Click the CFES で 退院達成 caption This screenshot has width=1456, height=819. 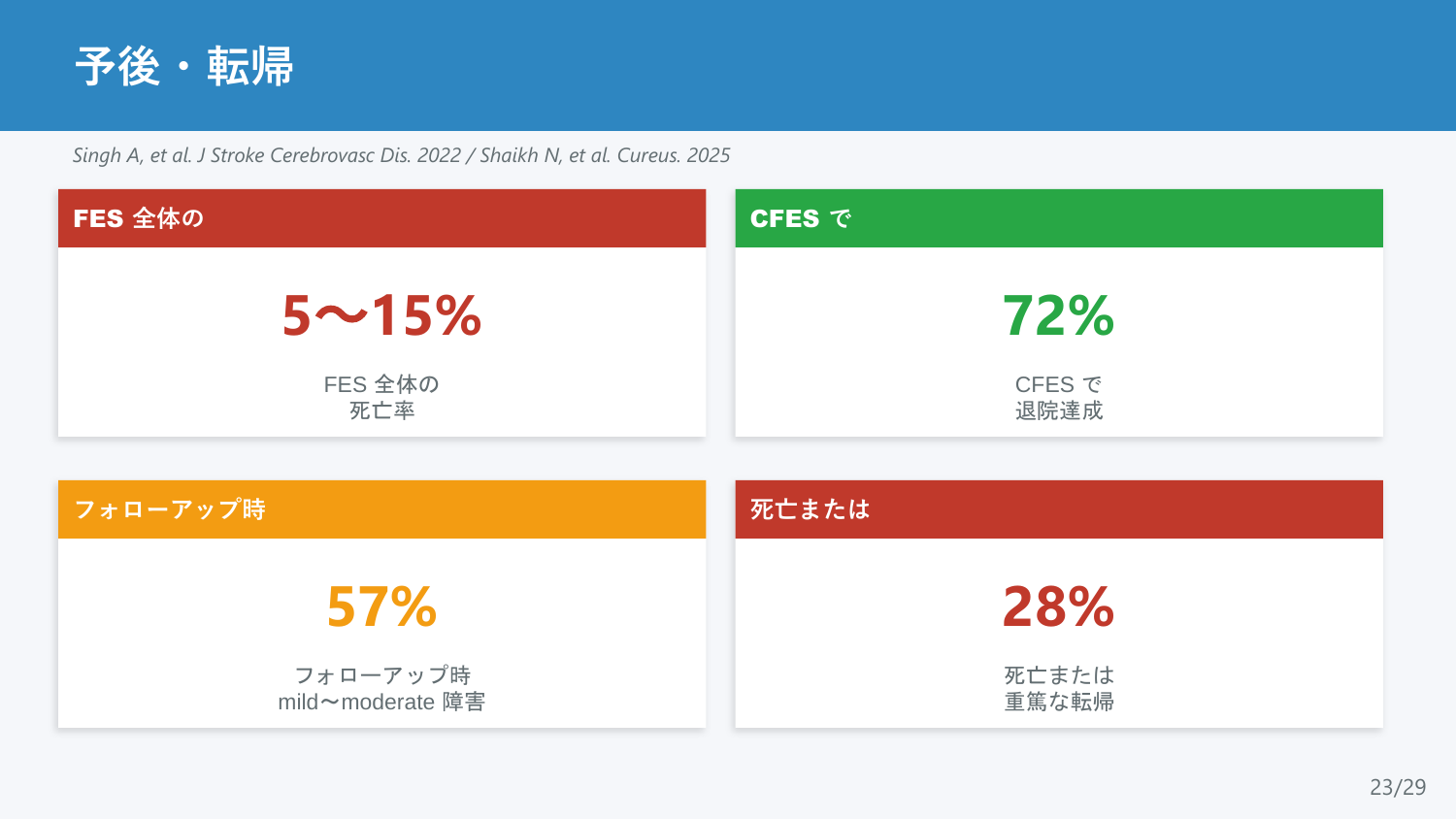pos(1059,397)
